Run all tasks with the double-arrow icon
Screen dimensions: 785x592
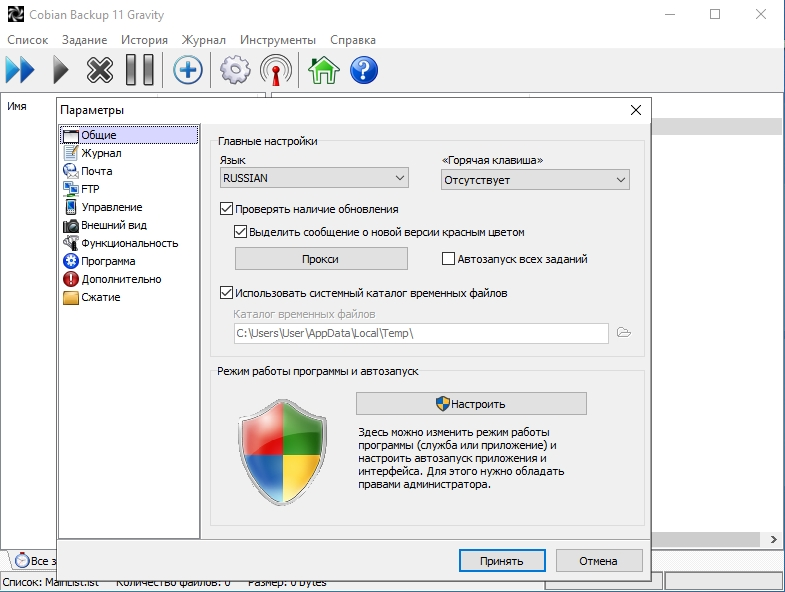click(20, 70)
